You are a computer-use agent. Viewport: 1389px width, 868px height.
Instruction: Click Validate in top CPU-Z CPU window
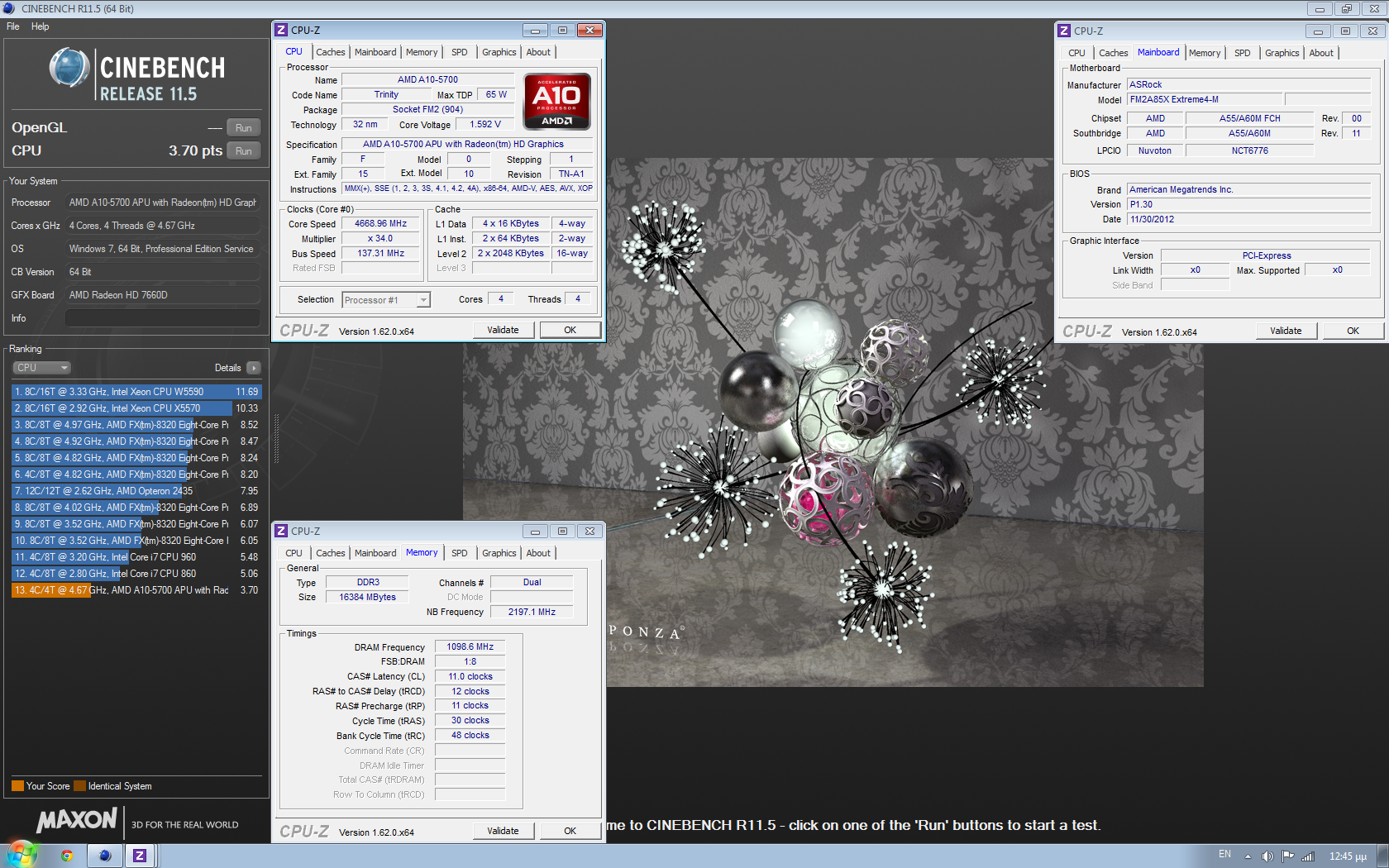tap(503, 330)
